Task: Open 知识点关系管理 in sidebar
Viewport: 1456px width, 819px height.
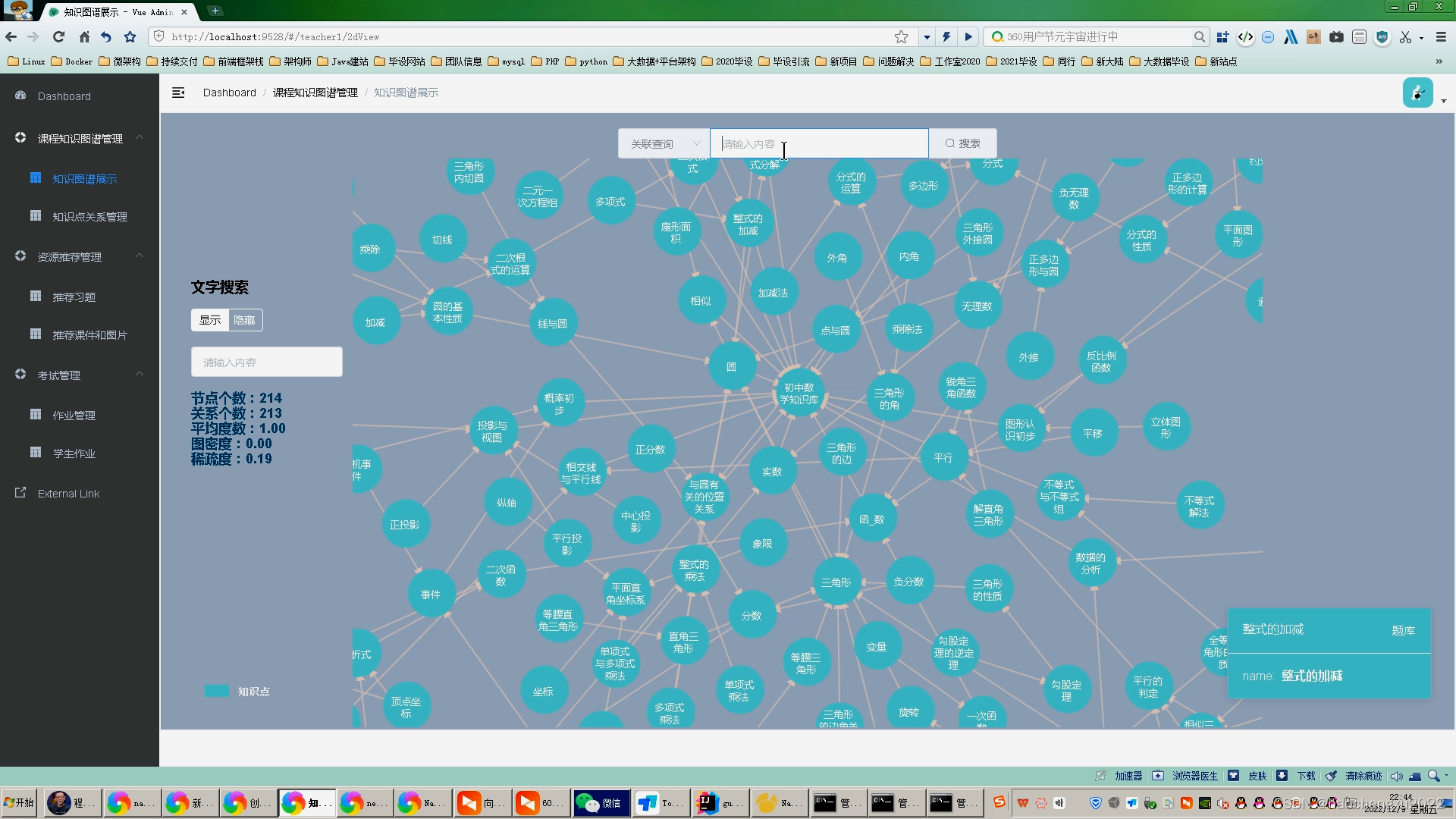Action: coord(89,217)
